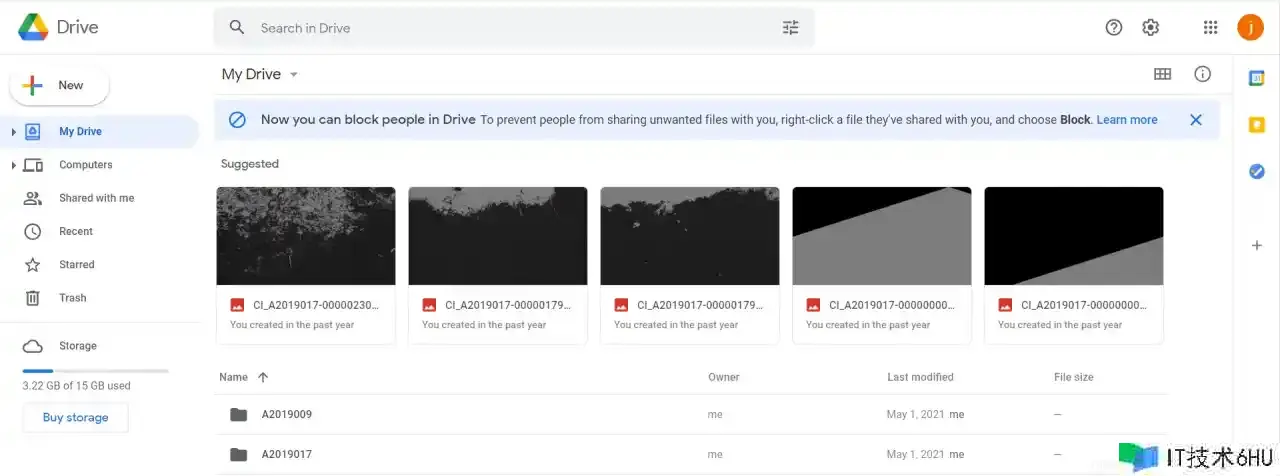Follow the Learn more link

click(1126, 120)
